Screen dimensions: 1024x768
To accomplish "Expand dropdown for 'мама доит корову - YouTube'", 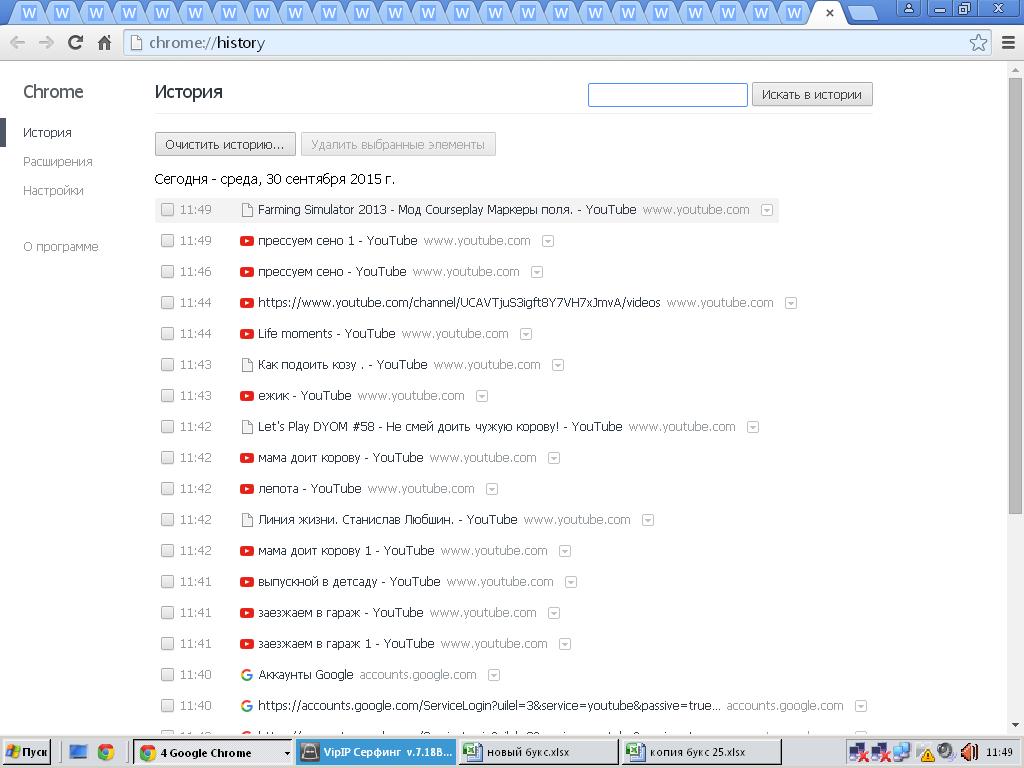I will tap(554, 458).
